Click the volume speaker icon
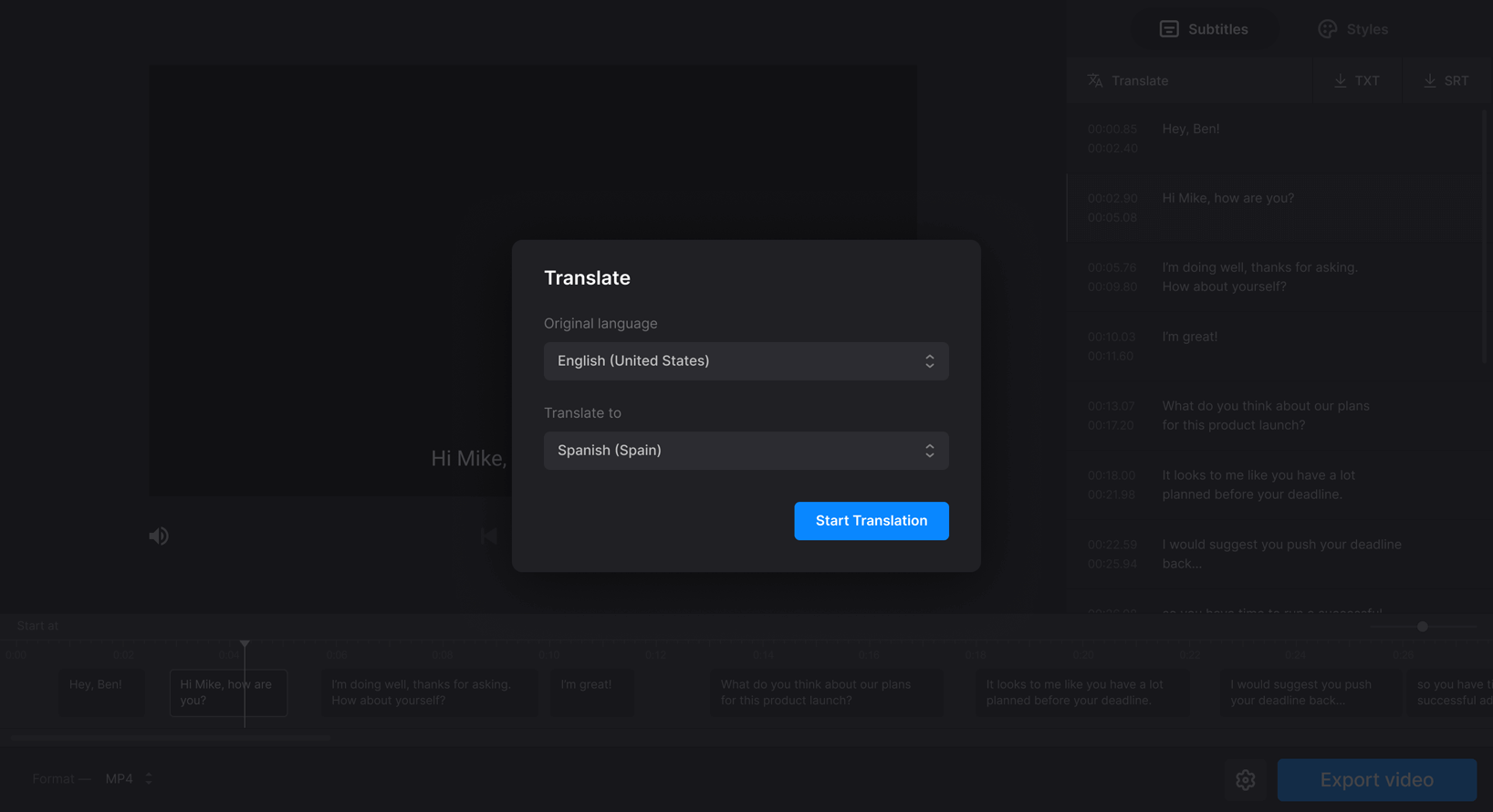1493x812 pixels. click(159, 536)
